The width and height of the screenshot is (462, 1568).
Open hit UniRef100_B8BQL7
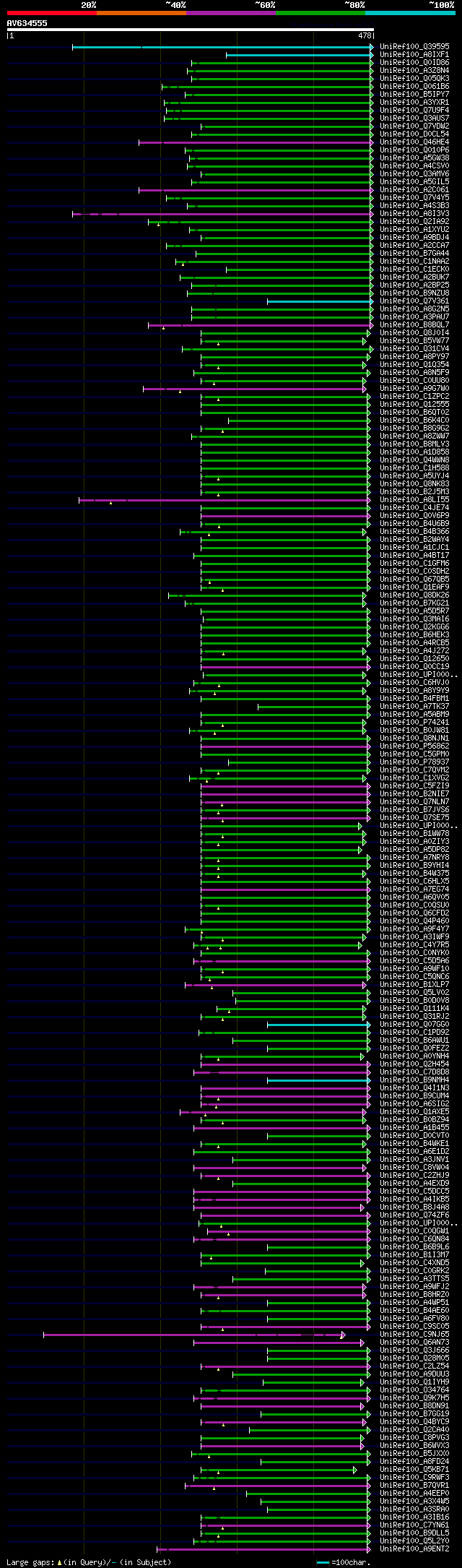tap(414, 324)
